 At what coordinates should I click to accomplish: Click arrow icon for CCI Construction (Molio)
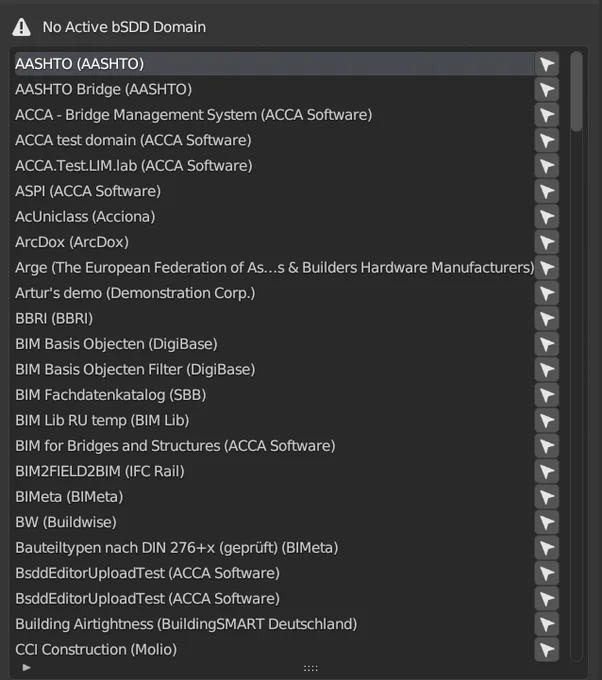(546, 649)
